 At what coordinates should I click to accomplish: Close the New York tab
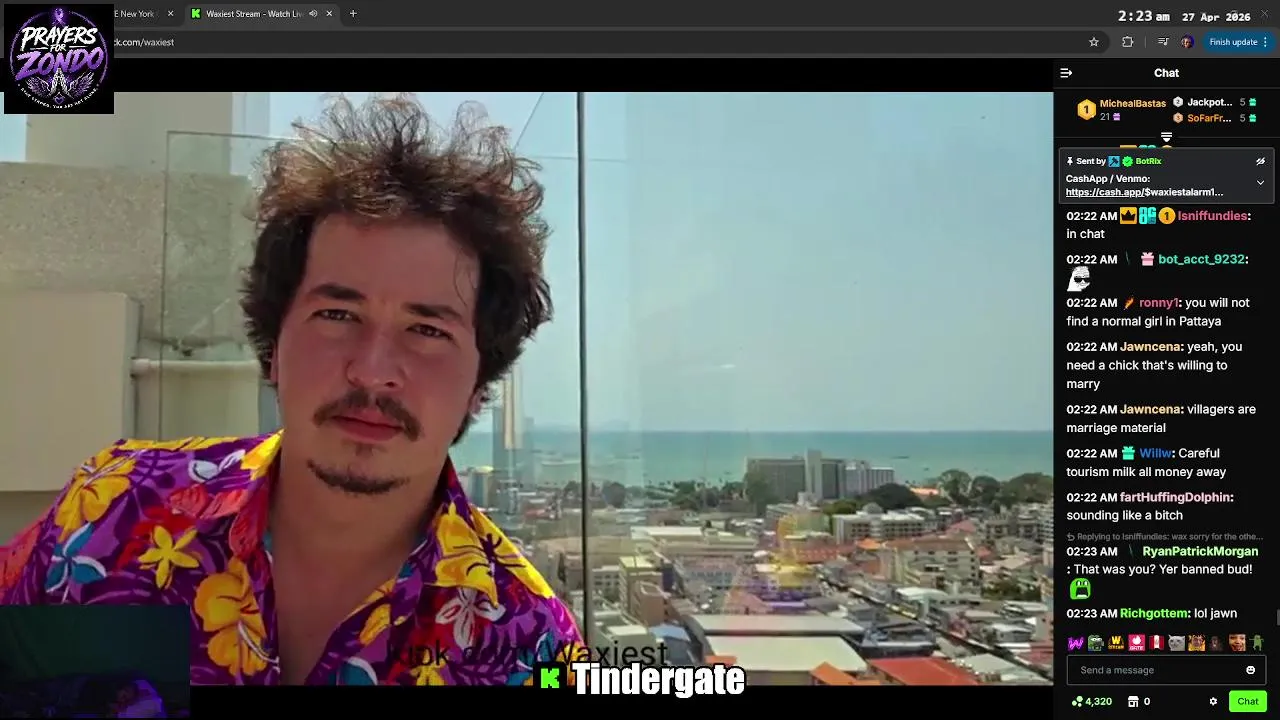170,14
